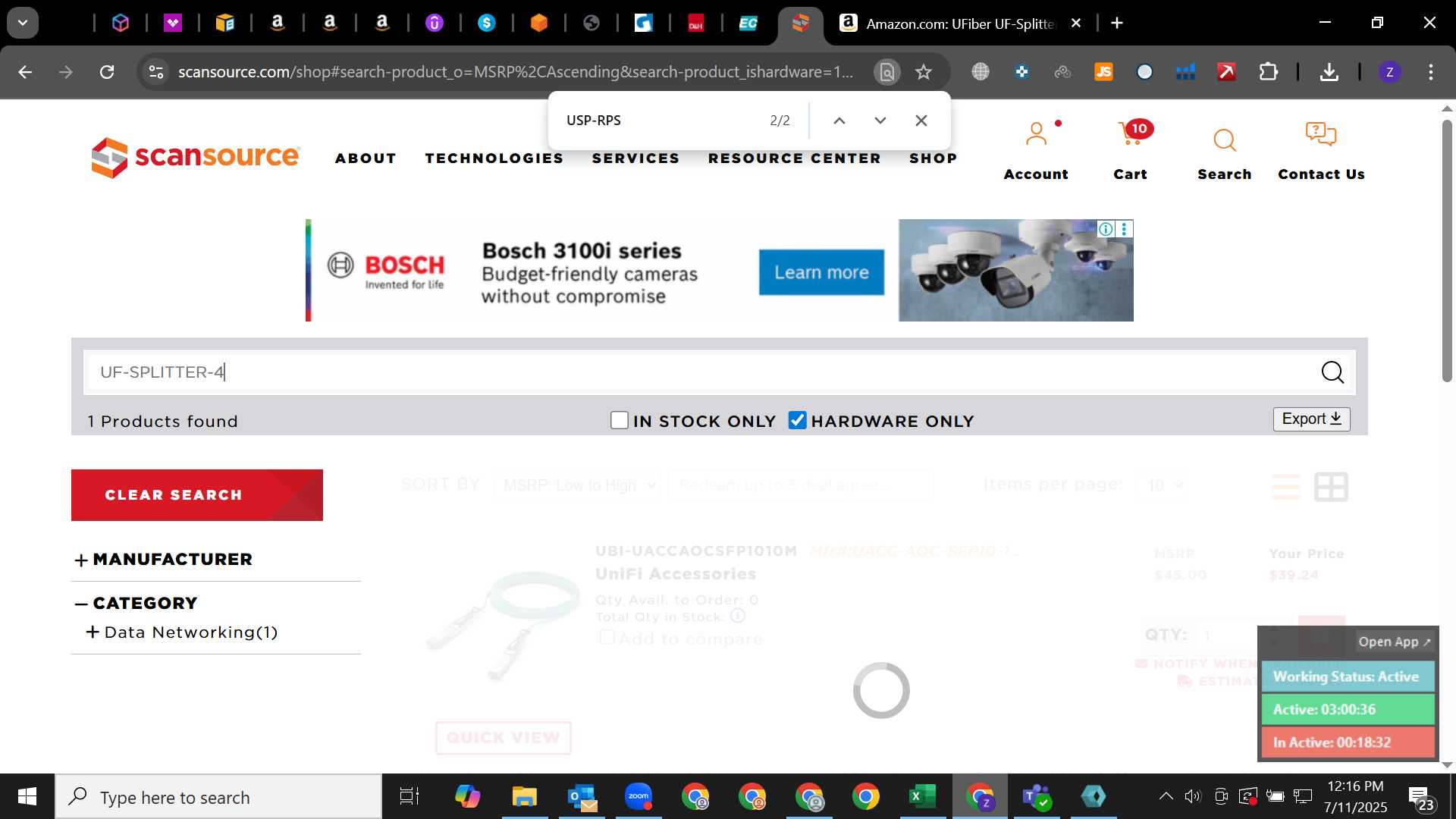Check the Add to compare checkbox
1456x819 pixels.
click(x=607, y=638)
